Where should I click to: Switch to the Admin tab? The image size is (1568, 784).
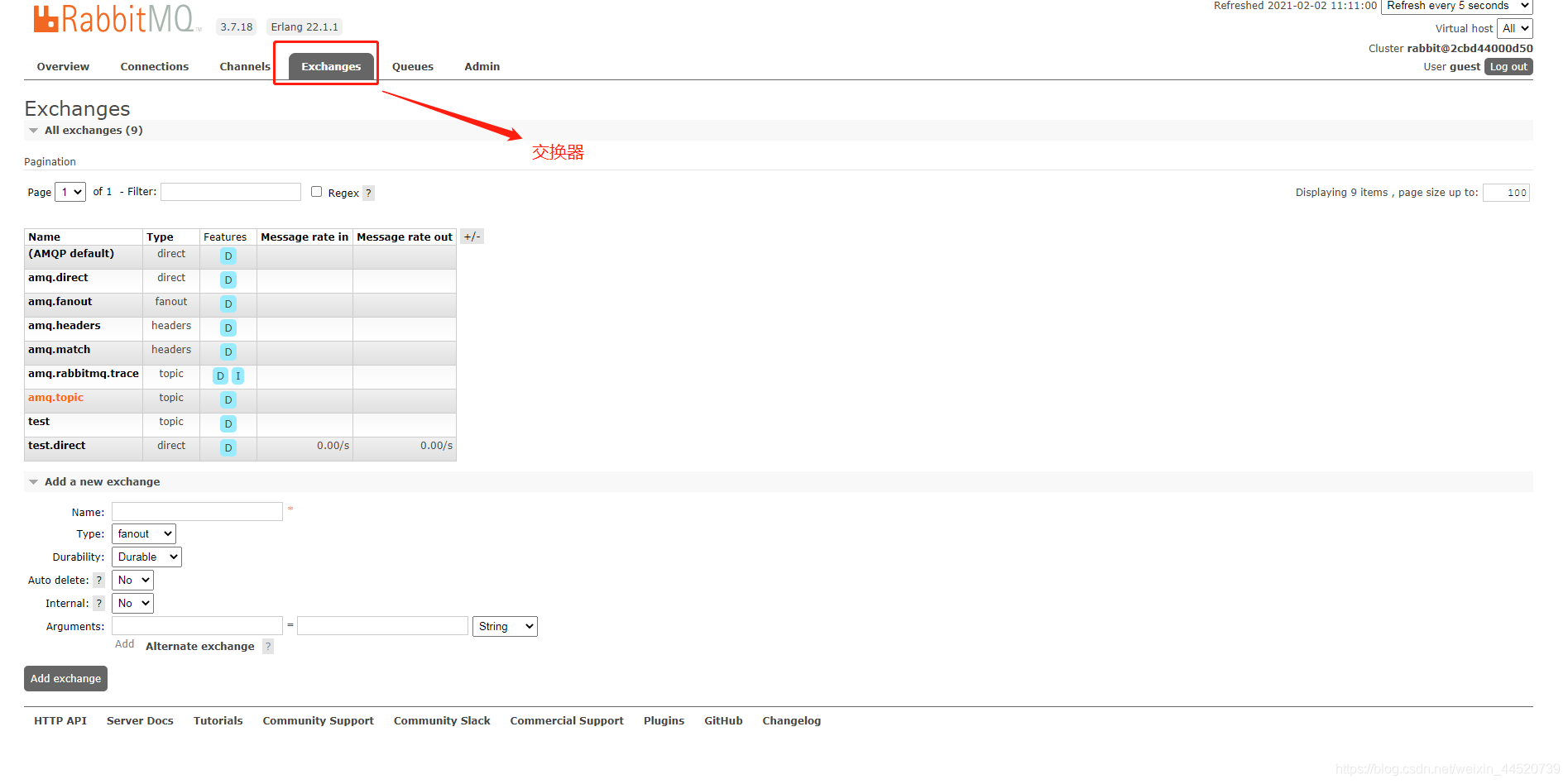pyautogui.click(x=482, y=66)
